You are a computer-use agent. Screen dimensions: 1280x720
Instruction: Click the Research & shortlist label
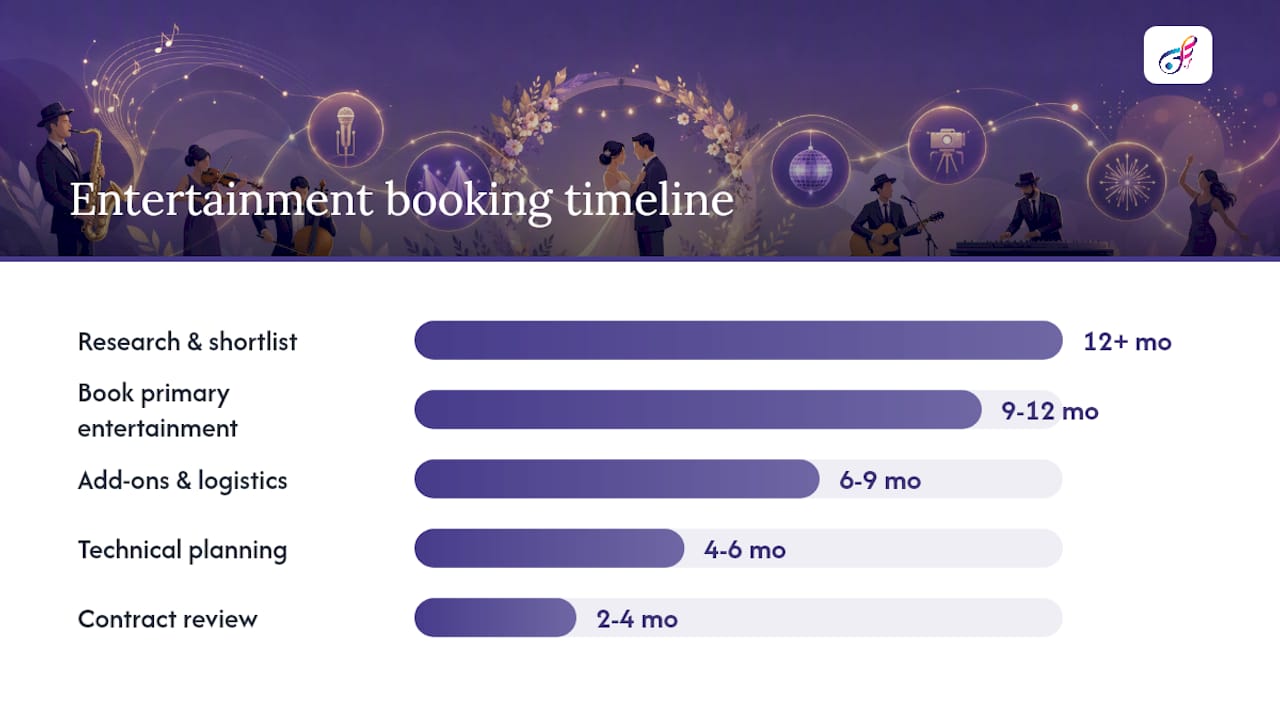click(188, 341)
